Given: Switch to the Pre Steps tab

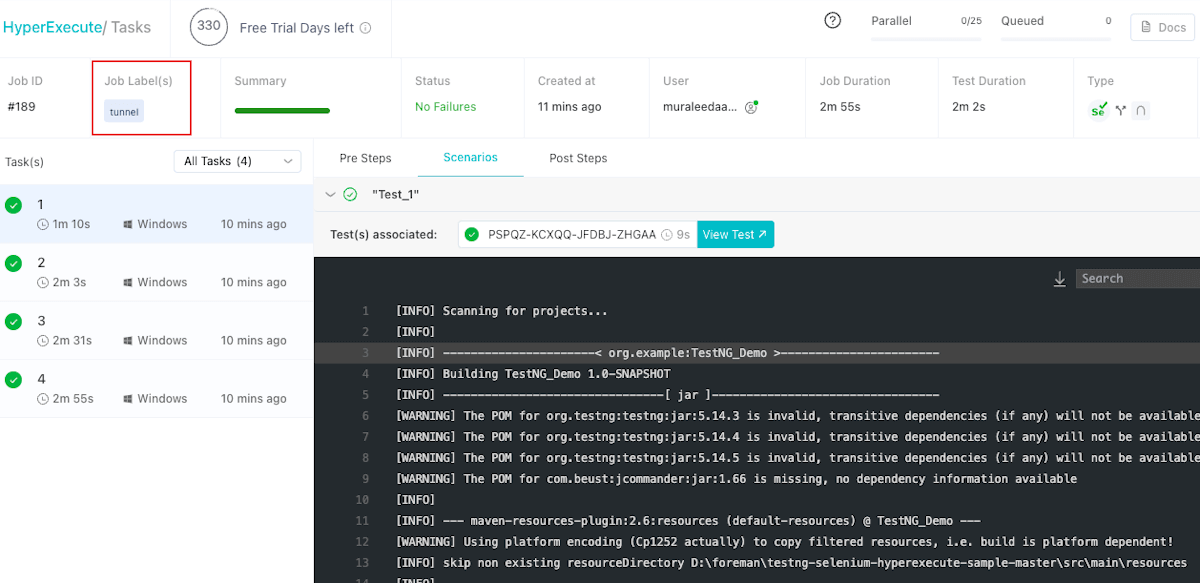Looking at the screenshot, I should click(x=365, y=158).
